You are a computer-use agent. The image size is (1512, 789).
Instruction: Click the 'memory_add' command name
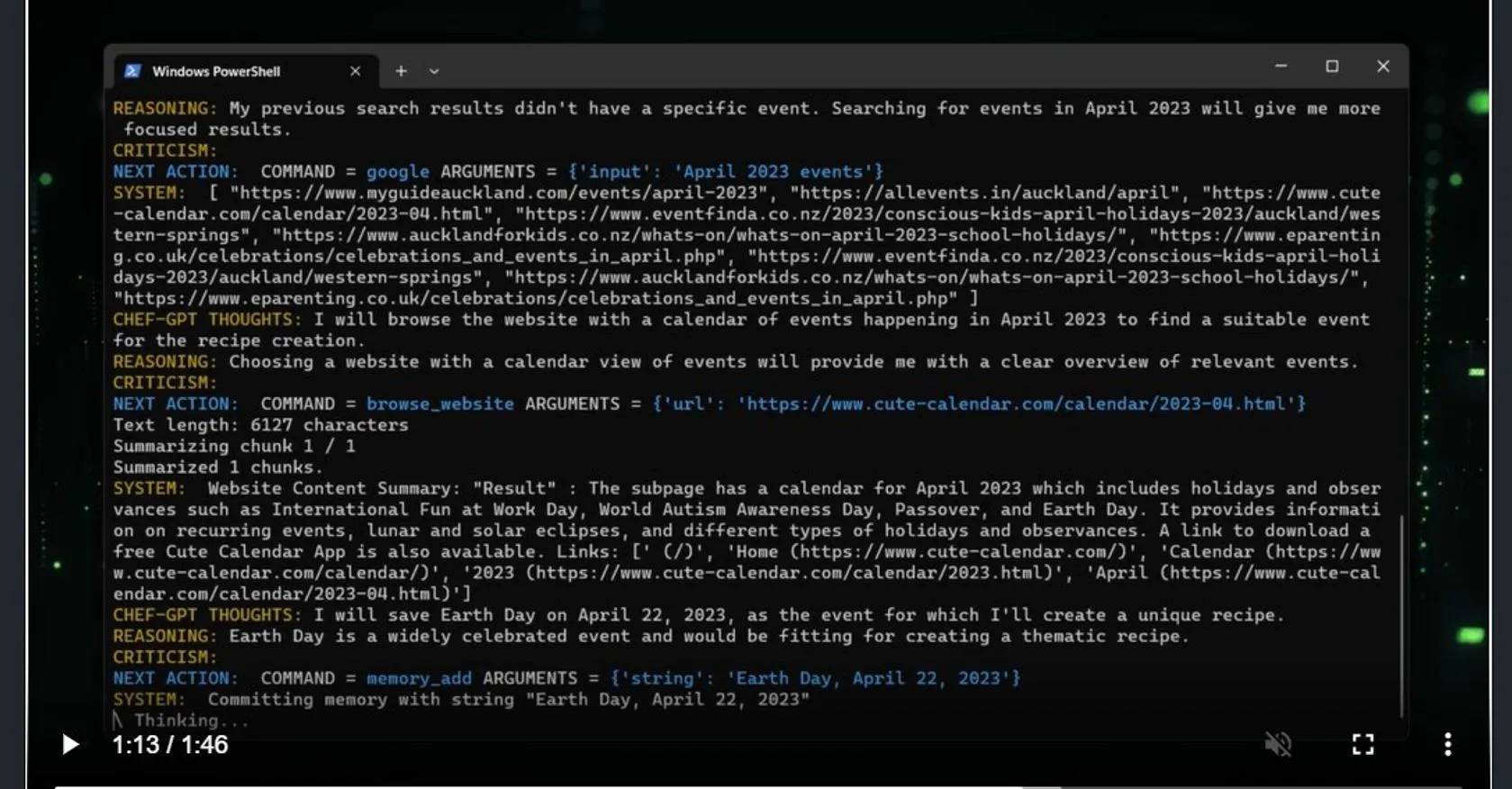419,678
